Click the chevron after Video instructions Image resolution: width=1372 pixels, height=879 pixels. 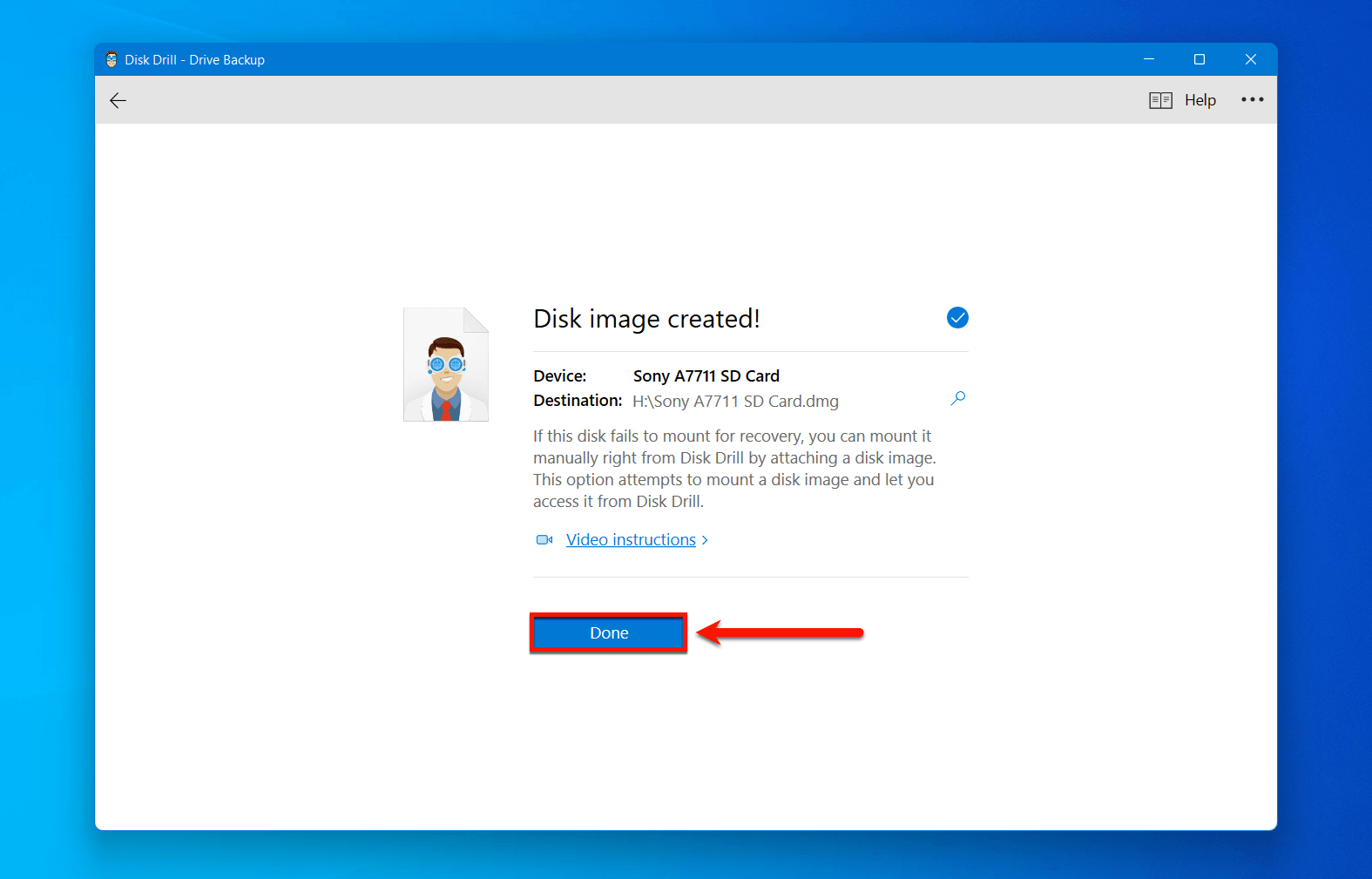coord(705,540)
